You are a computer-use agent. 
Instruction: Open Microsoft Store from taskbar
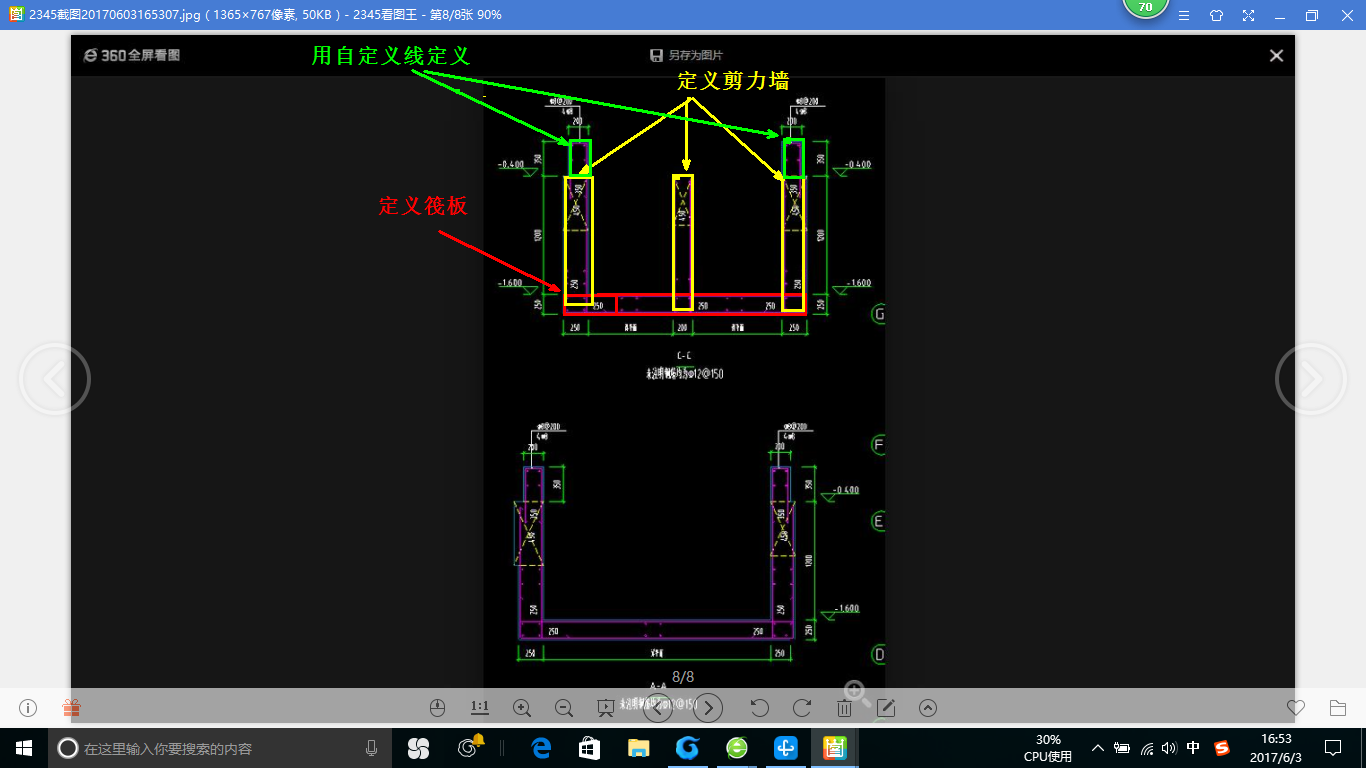[x=589, y=748]
